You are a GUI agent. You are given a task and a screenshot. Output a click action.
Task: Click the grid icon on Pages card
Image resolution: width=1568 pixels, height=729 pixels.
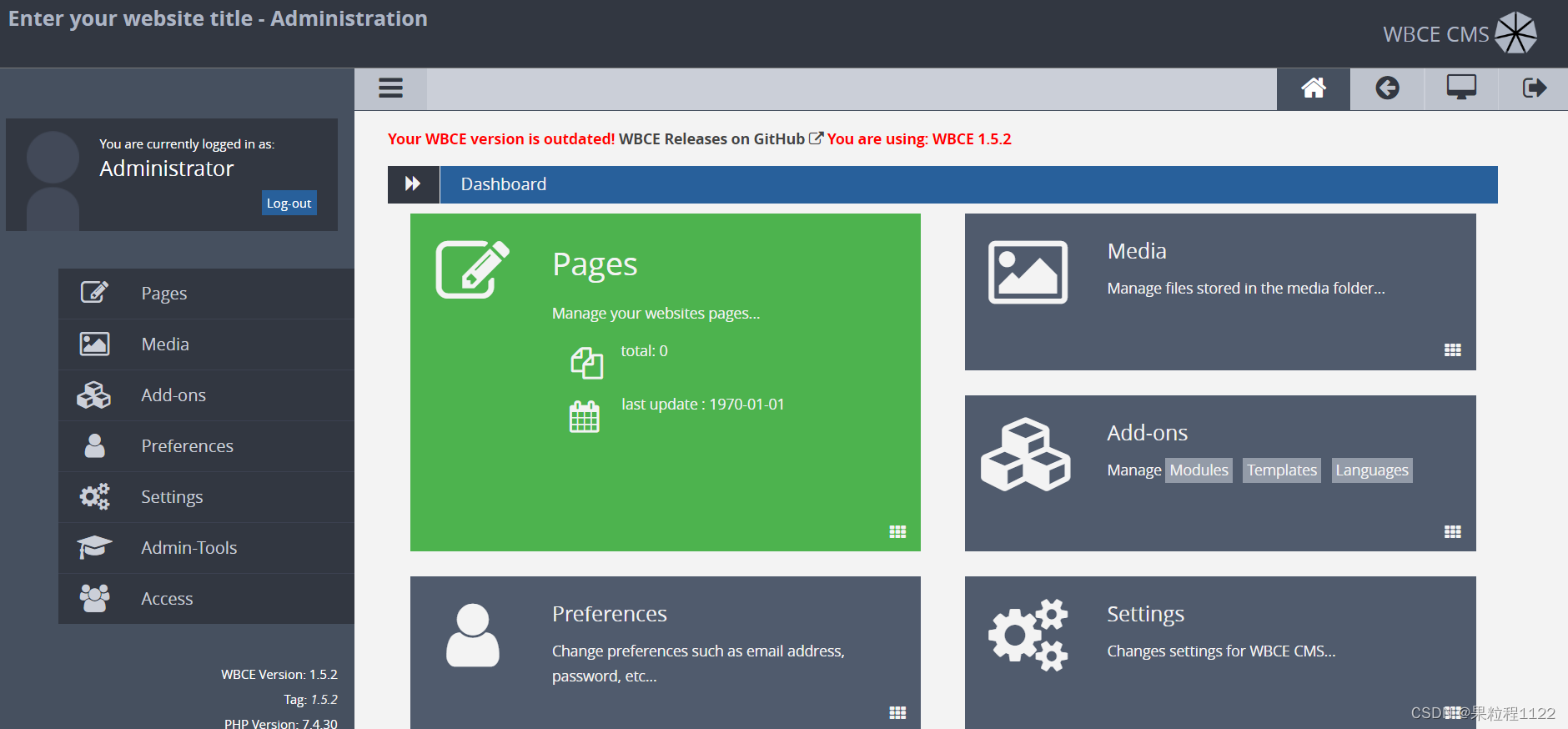[897, 532]
